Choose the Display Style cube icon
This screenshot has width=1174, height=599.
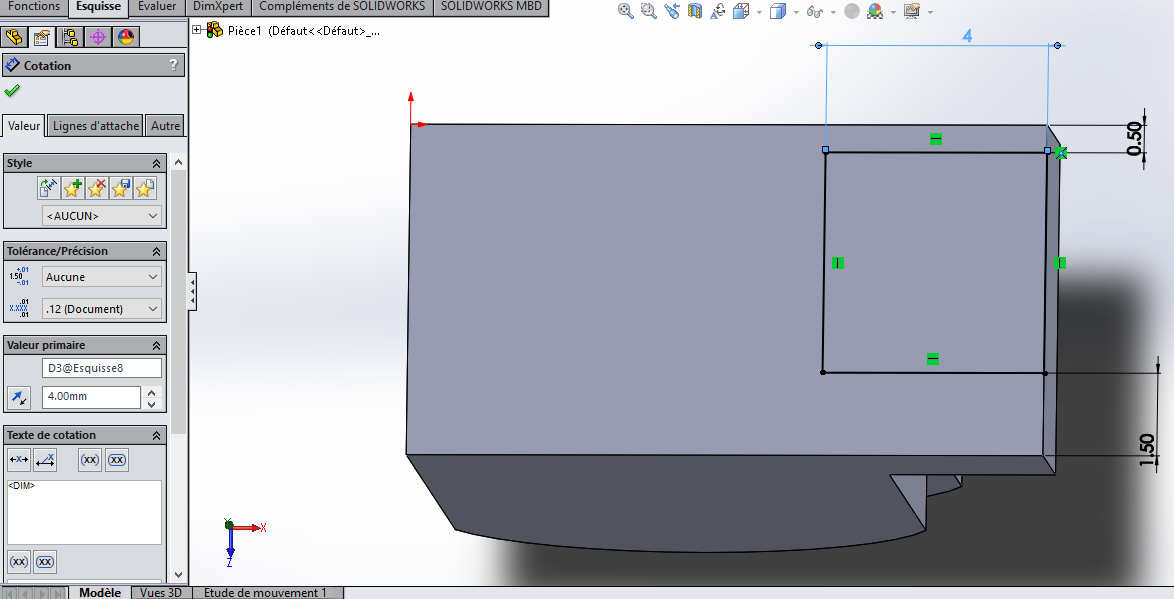point(778,11)
